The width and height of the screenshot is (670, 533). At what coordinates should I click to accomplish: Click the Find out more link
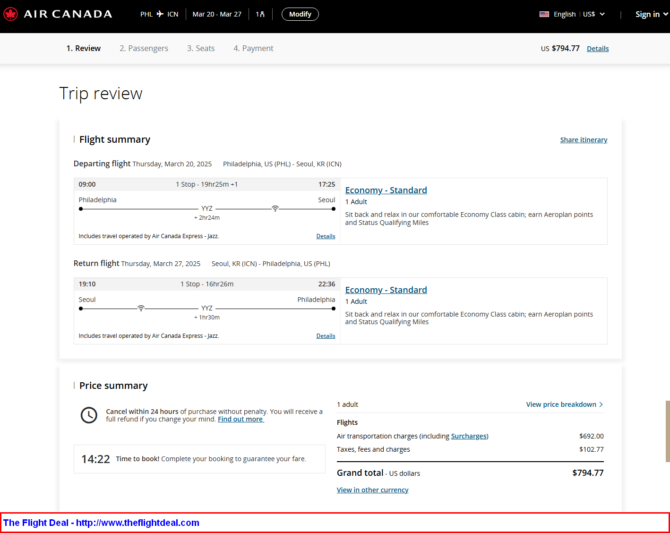coord(241,419)
